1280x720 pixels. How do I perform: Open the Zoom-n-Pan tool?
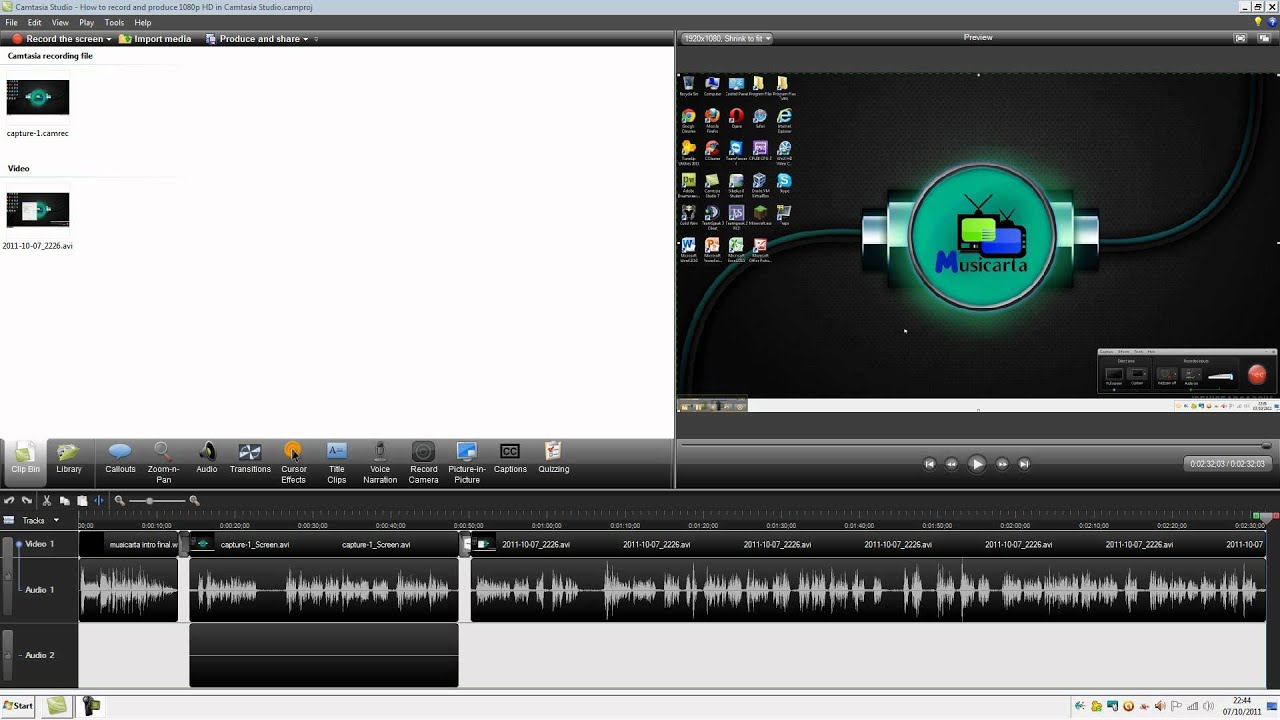(163, 462)
